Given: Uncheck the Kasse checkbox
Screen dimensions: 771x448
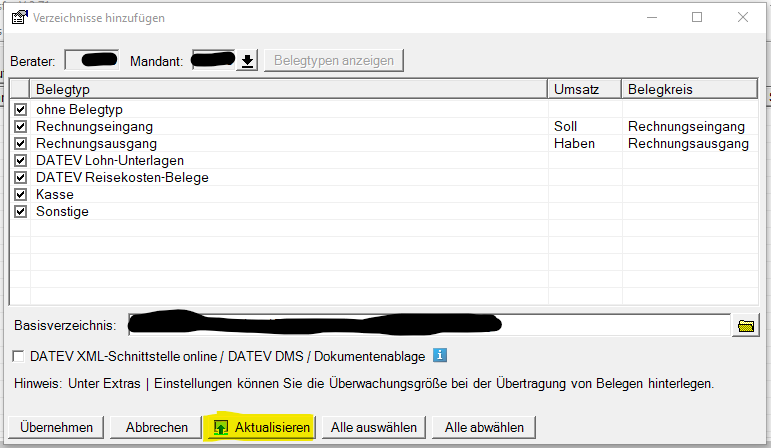Looking at the screenshot, I should tap(20, 194).
